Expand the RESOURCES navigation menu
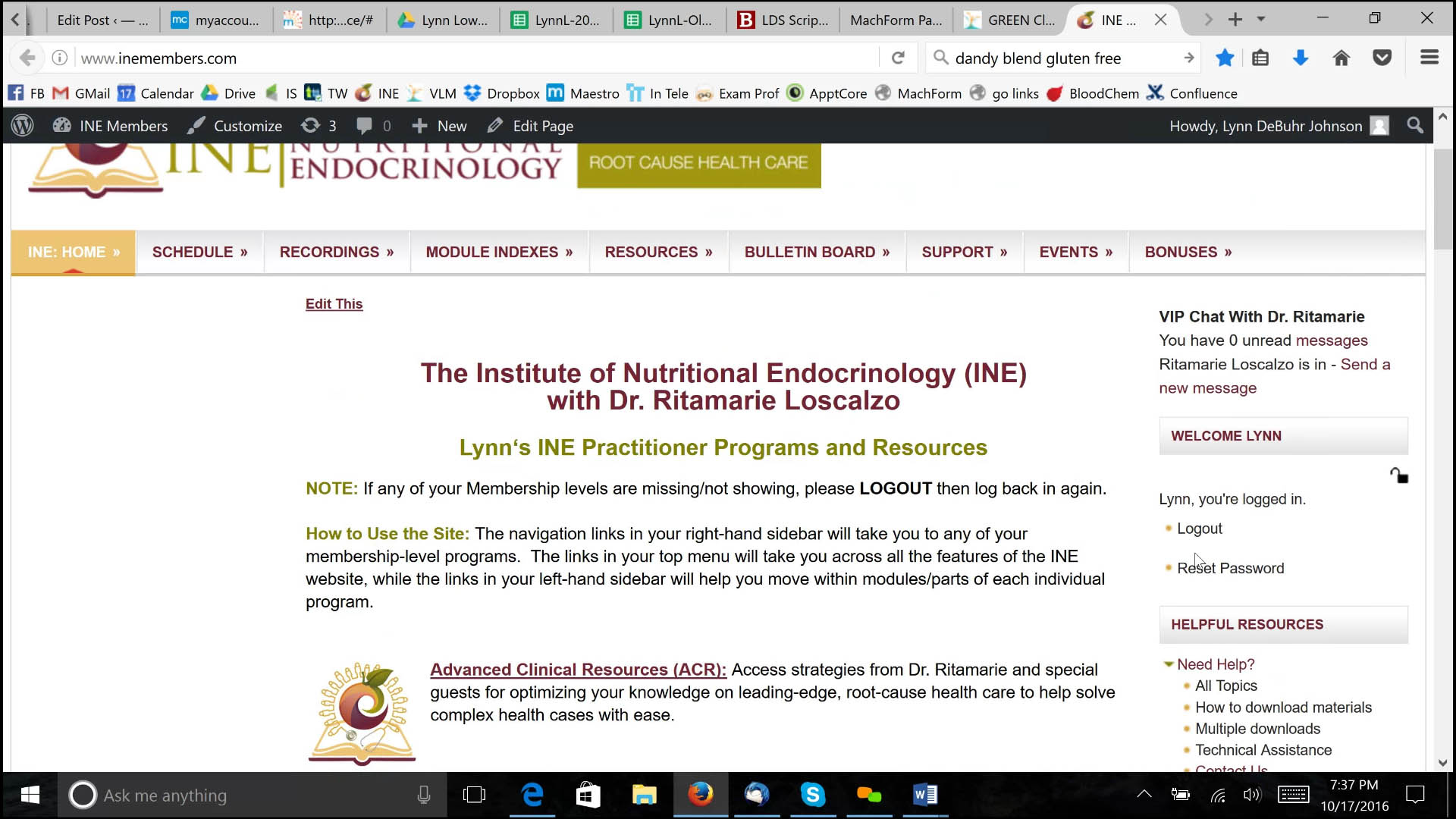1456x819 pixels. [x=657, y=253]
